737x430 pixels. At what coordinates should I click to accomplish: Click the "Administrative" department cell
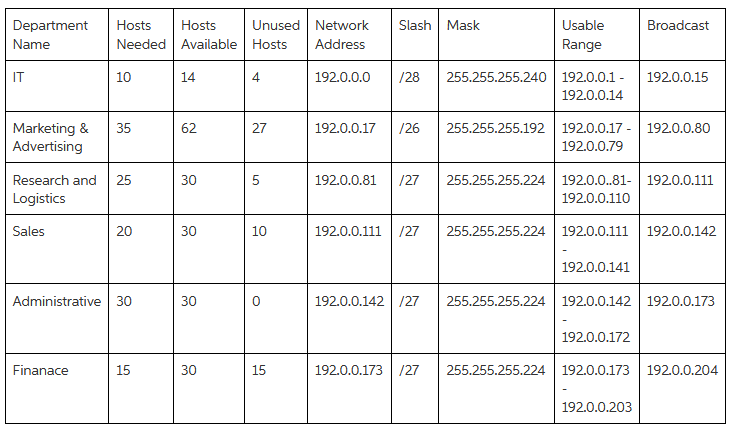tap(57, 301)
